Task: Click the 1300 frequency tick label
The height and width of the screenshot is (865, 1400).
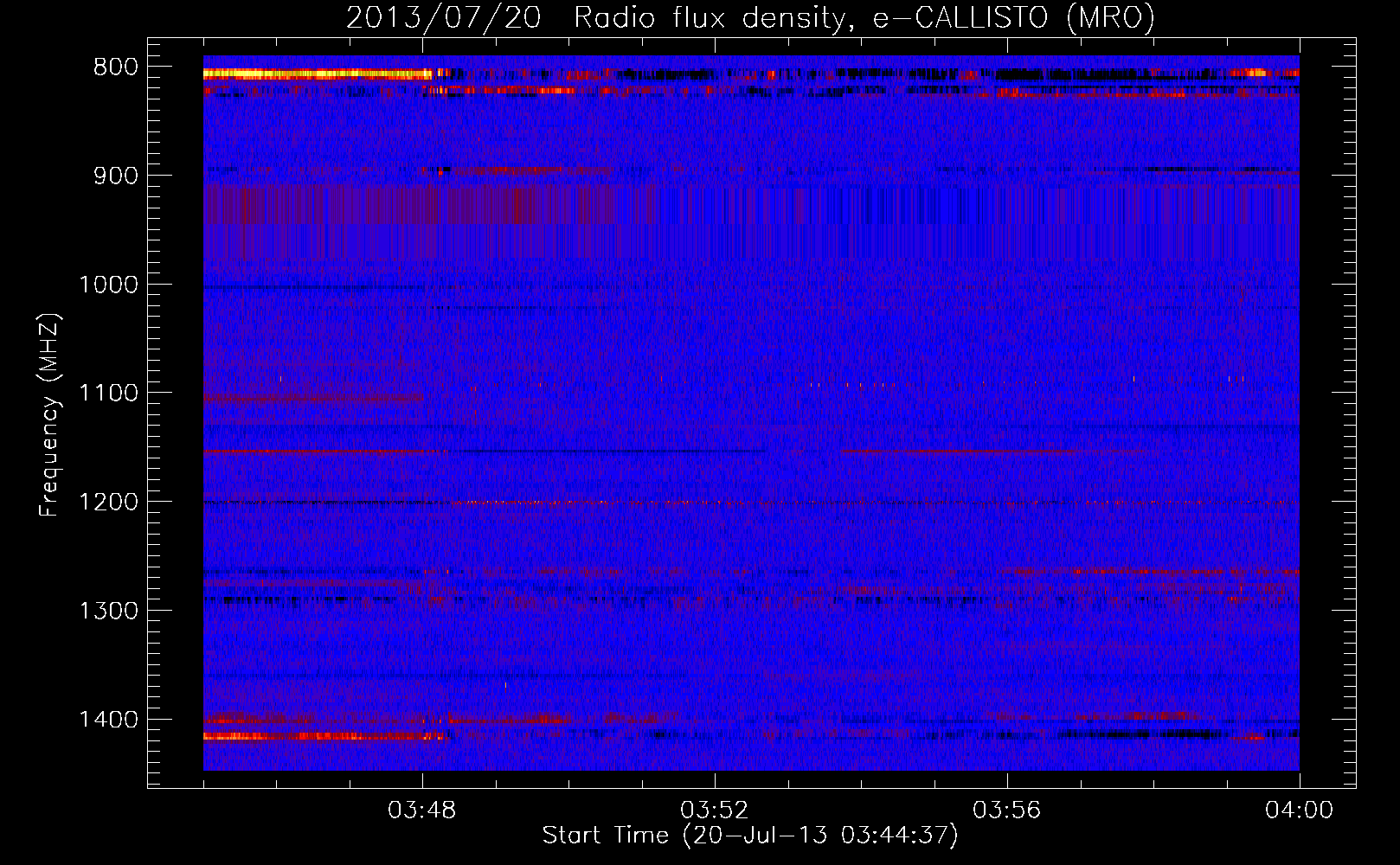Action: point(108,611)
